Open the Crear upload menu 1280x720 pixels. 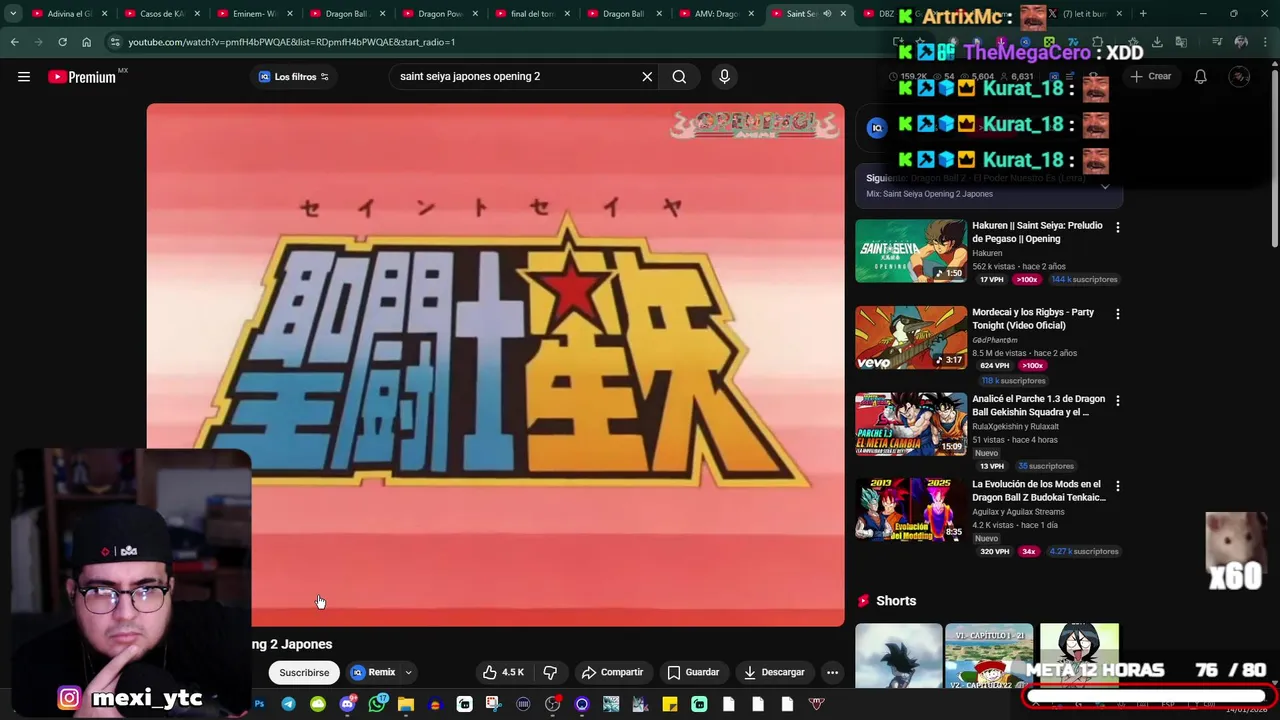[x=1151, y=77]
